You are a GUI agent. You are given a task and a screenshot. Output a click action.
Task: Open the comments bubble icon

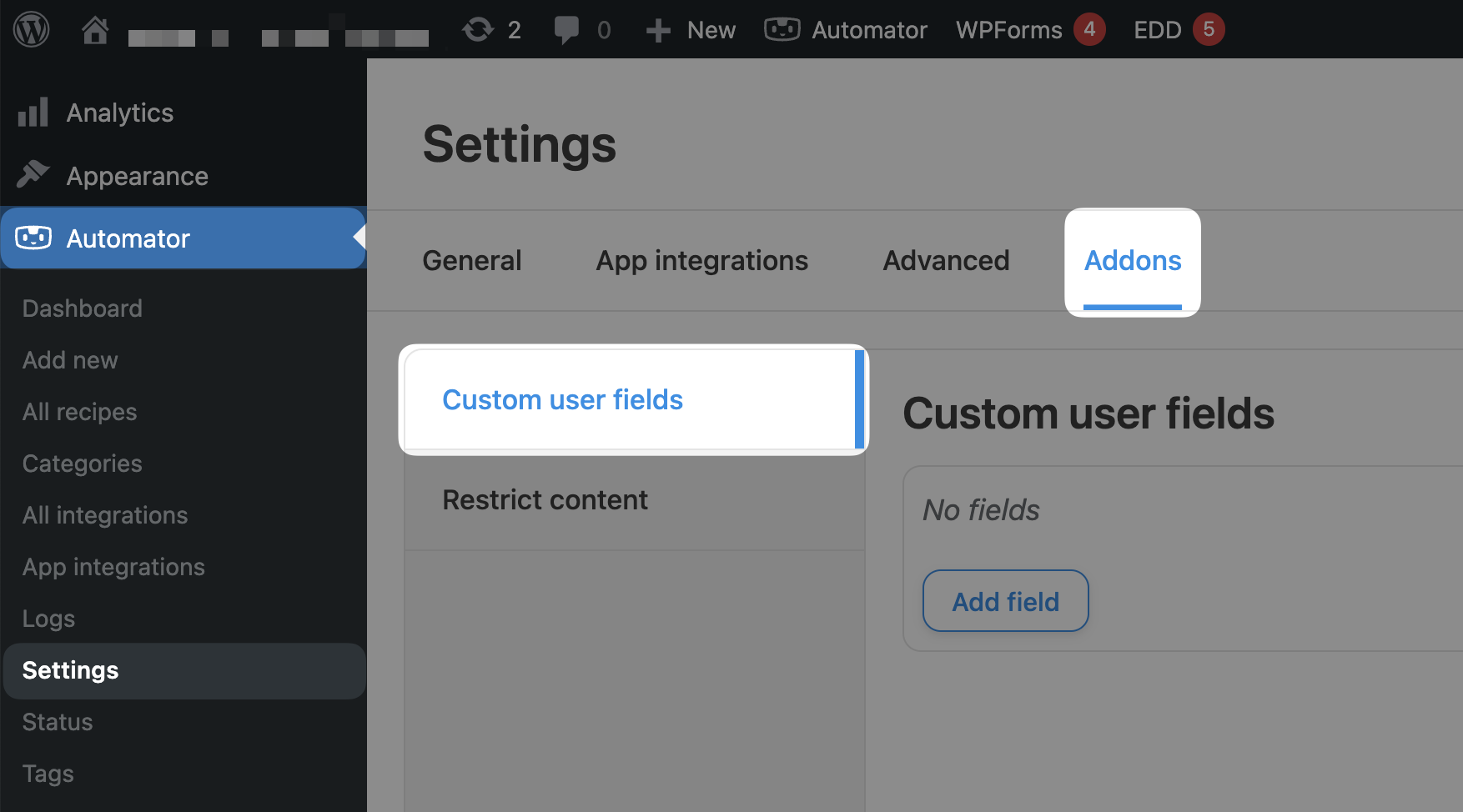point(566,30)
